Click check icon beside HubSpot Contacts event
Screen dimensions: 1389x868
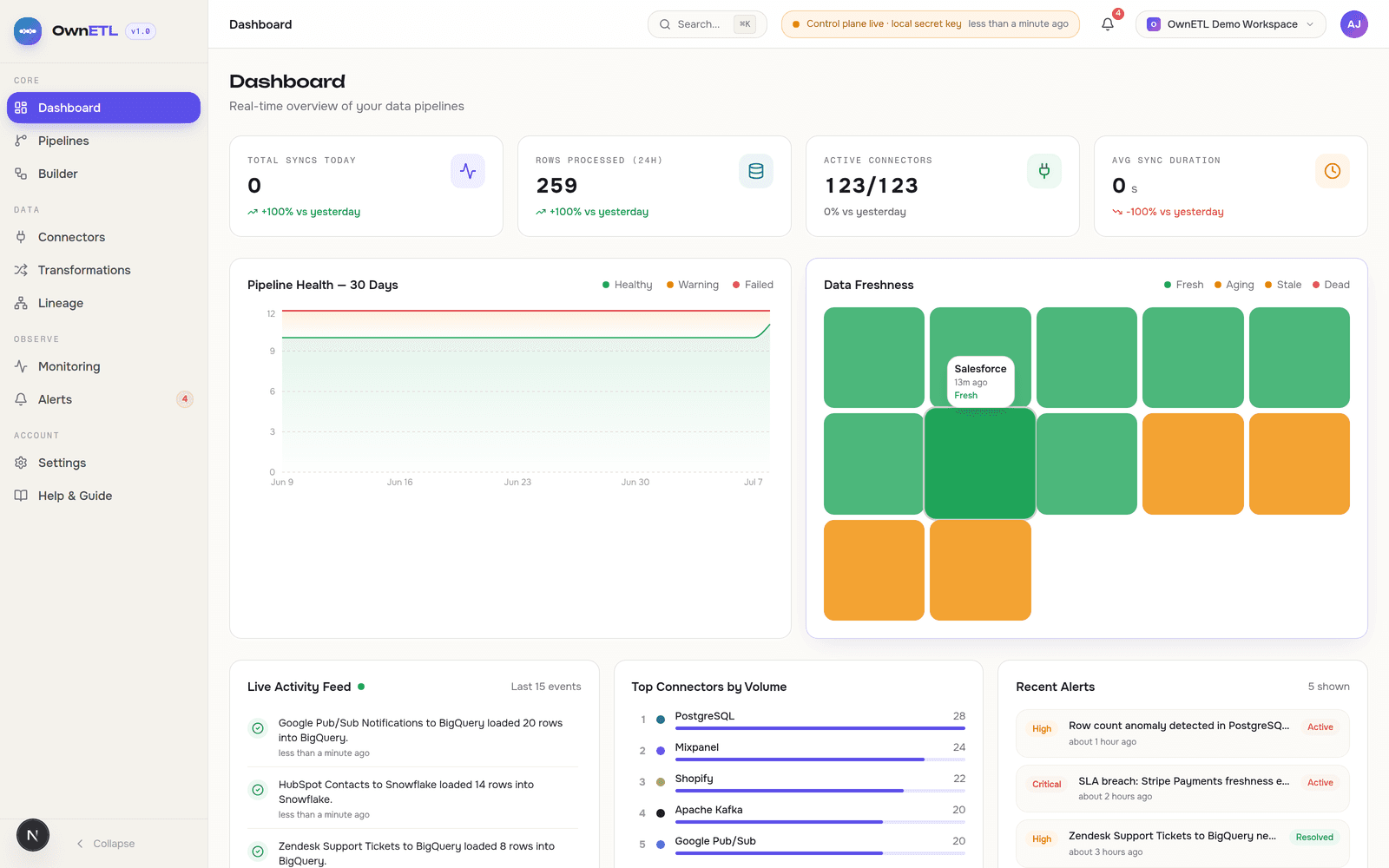[x=258, y=790]
